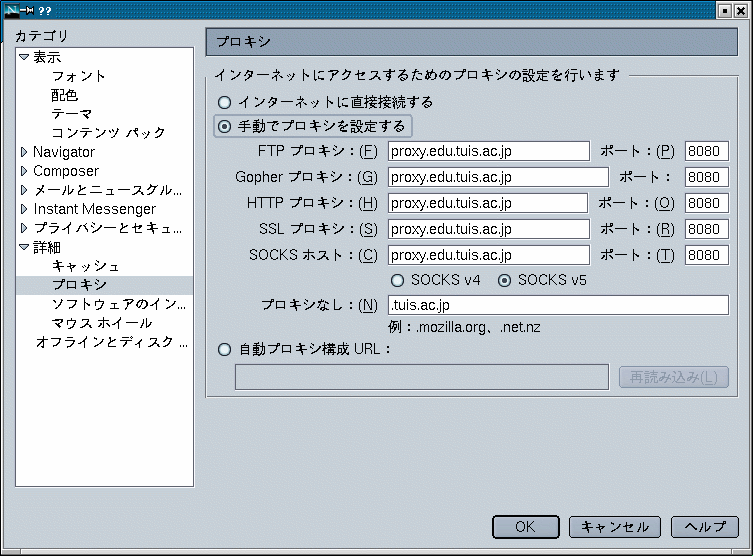
Task: Open マウス ホイール settings
Action: [x=102, y=323]
